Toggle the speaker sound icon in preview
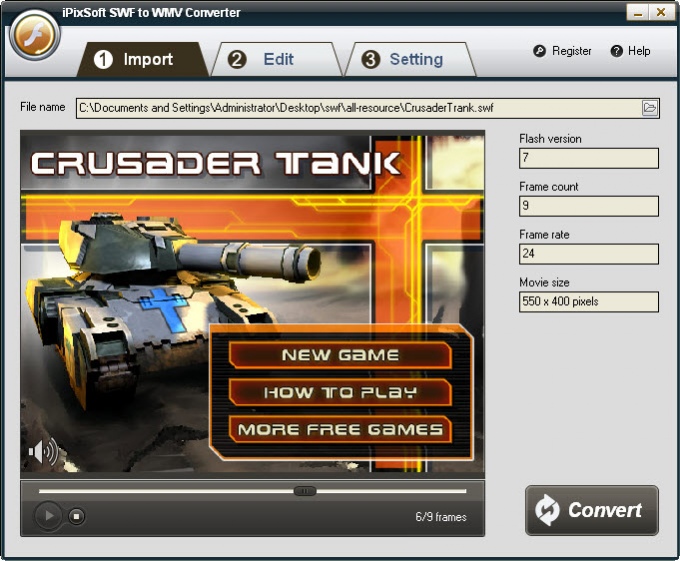680x561 pixels. (x=43, y=452)
